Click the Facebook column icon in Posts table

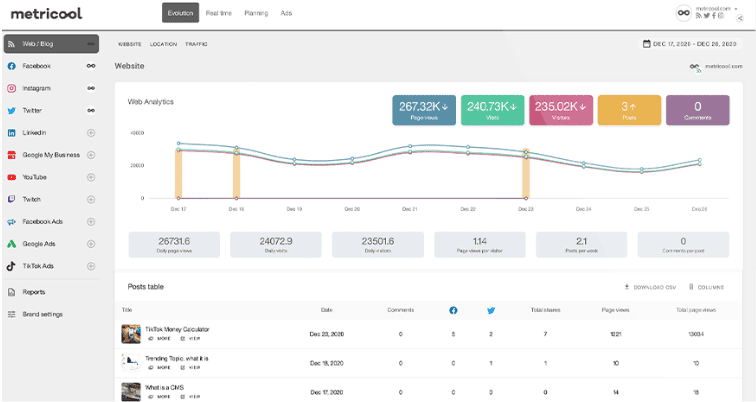click(x=453, y=311)
